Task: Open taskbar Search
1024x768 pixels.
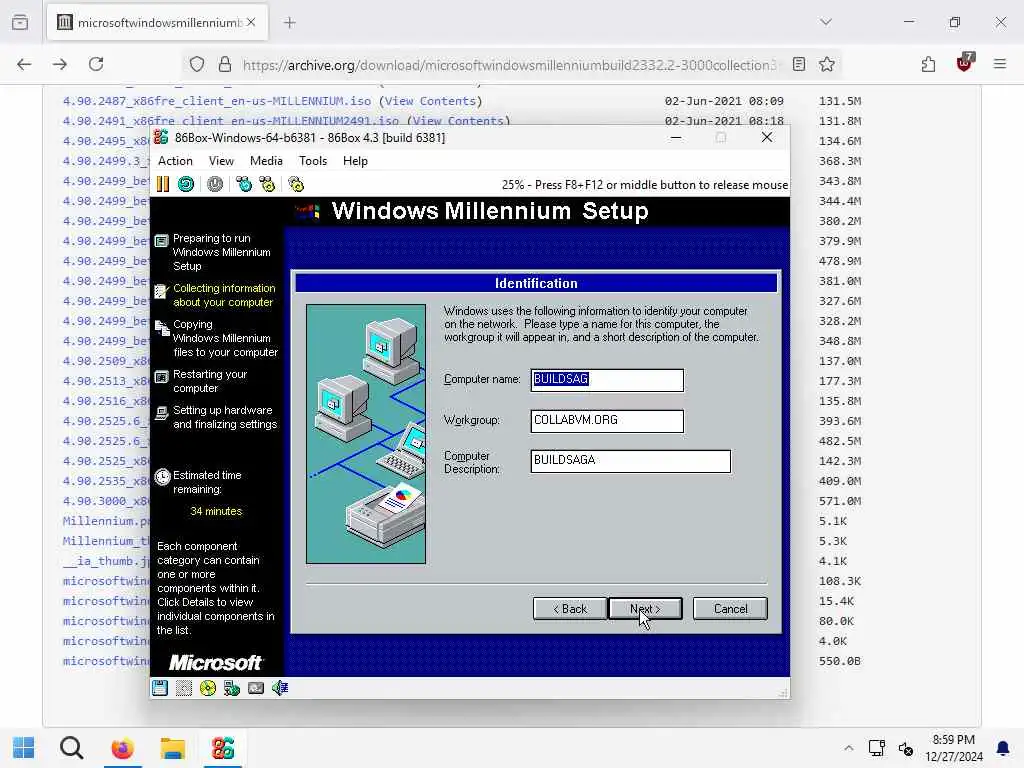Action: coord(72,748)
